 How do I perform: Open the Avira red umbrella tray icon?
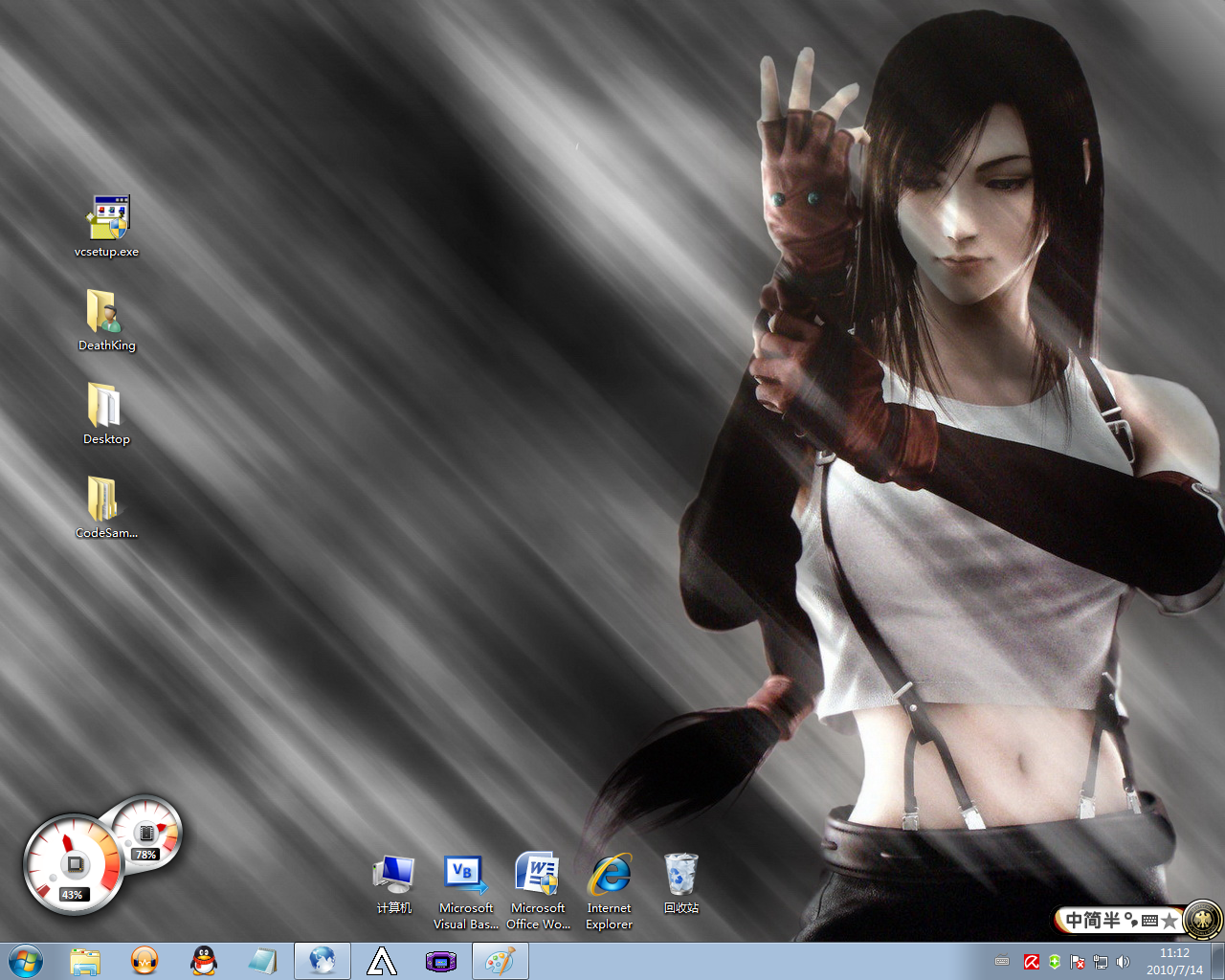pos(1032,962)
